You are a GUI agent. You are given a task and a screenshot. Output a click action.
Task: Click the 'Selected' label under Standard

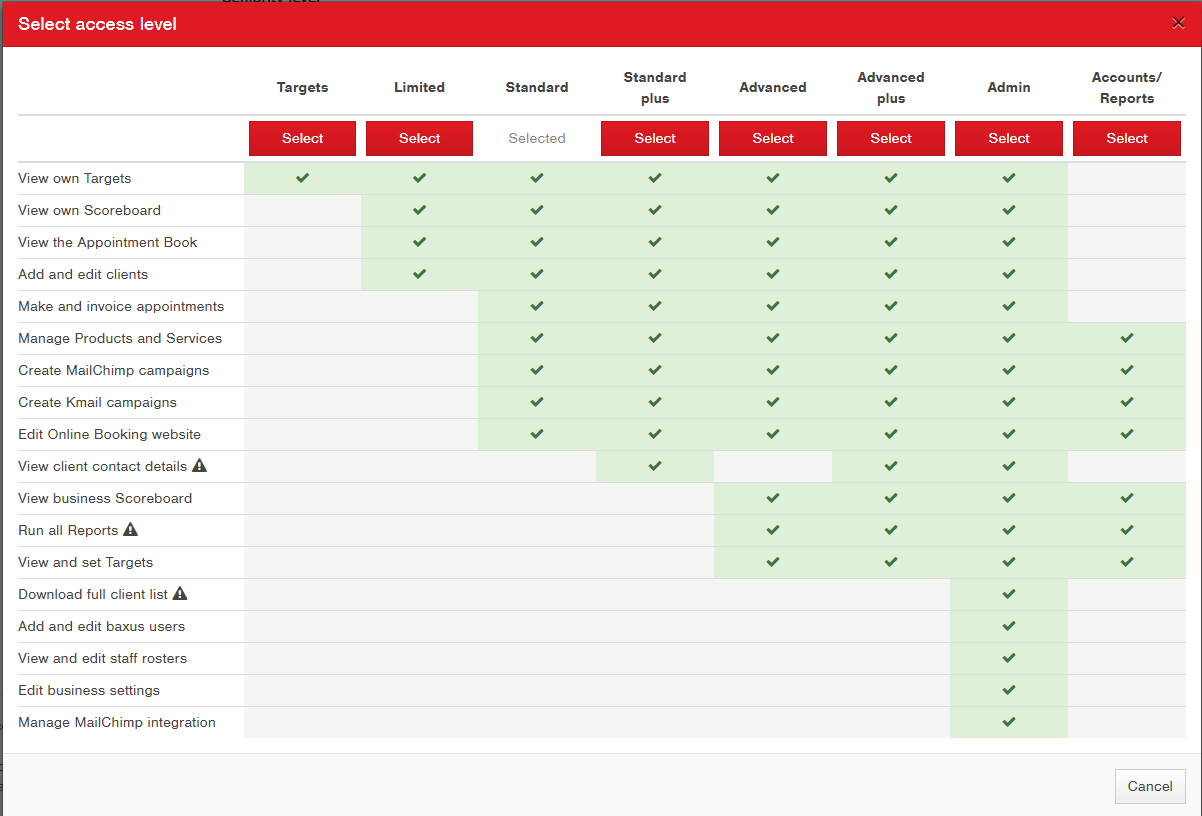pyautogui.click(x=537, y=139)
